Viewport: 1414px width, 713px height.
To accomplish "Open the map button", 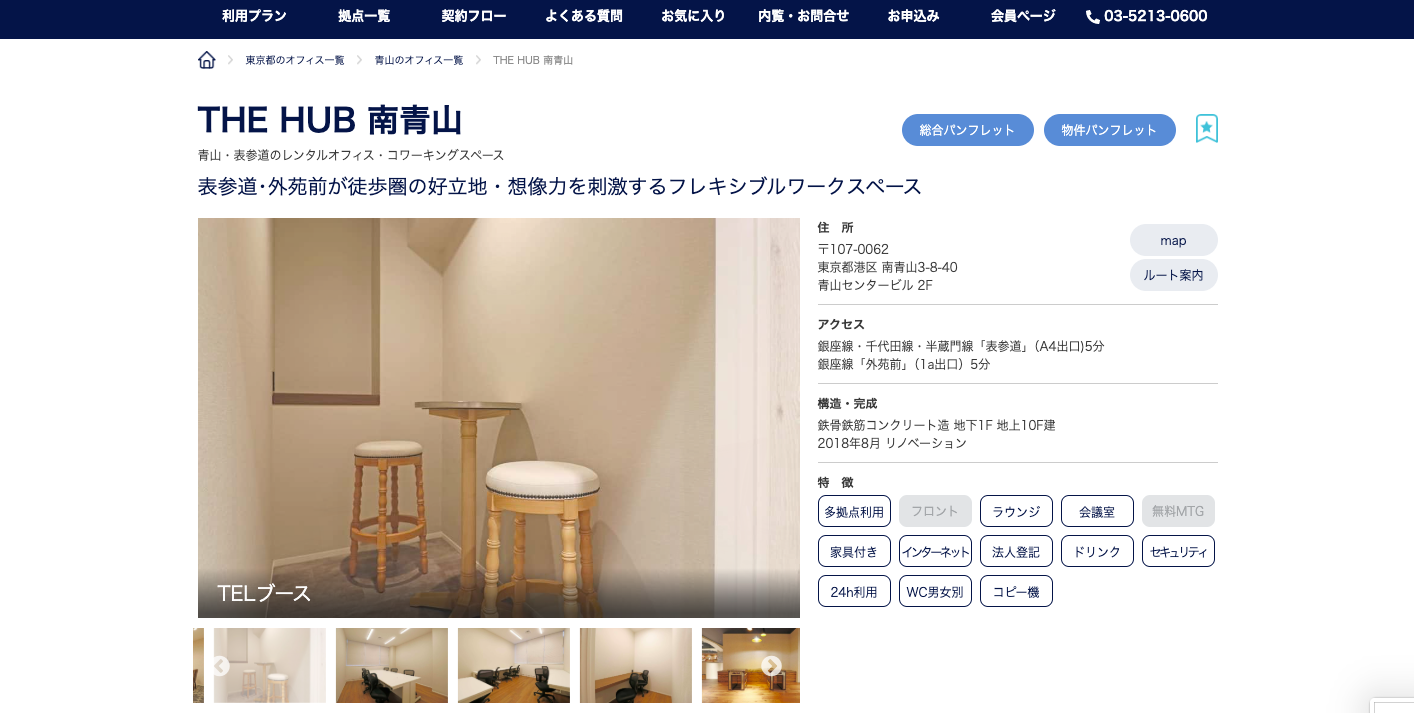I will pos(1174,240).
